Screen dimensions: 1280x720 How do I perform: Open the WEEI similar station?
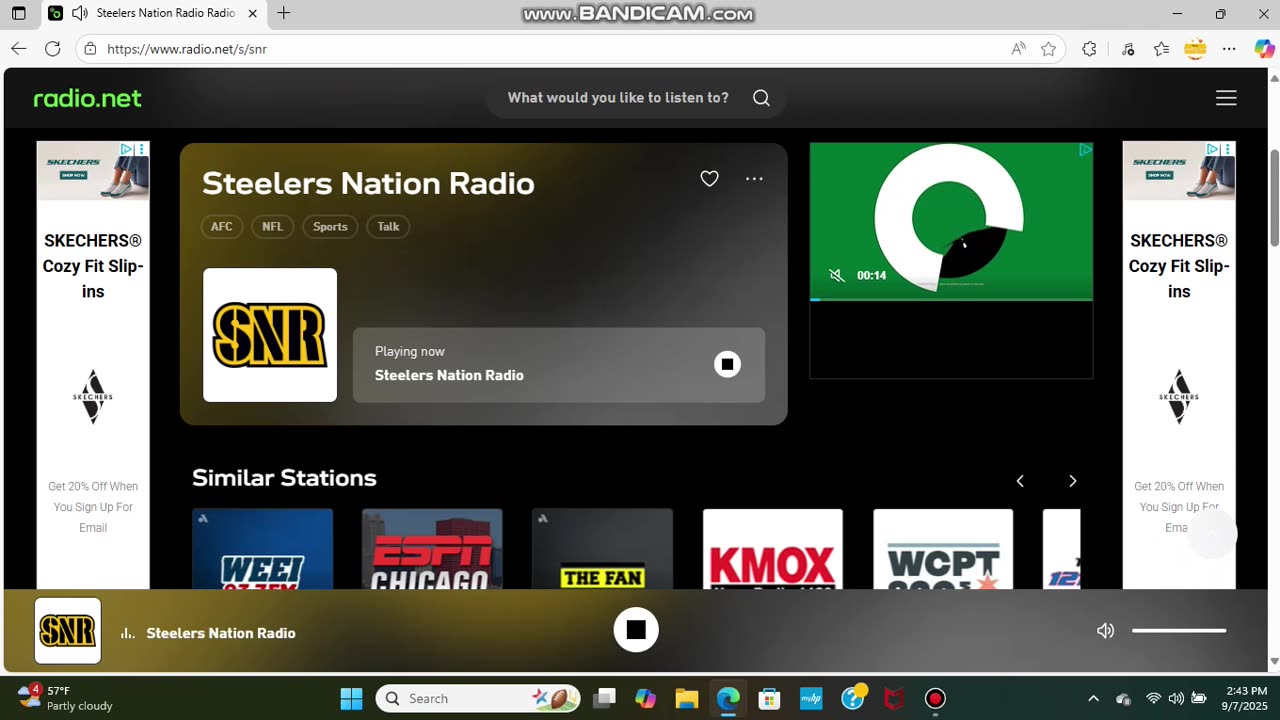click(x=262, y=549)
